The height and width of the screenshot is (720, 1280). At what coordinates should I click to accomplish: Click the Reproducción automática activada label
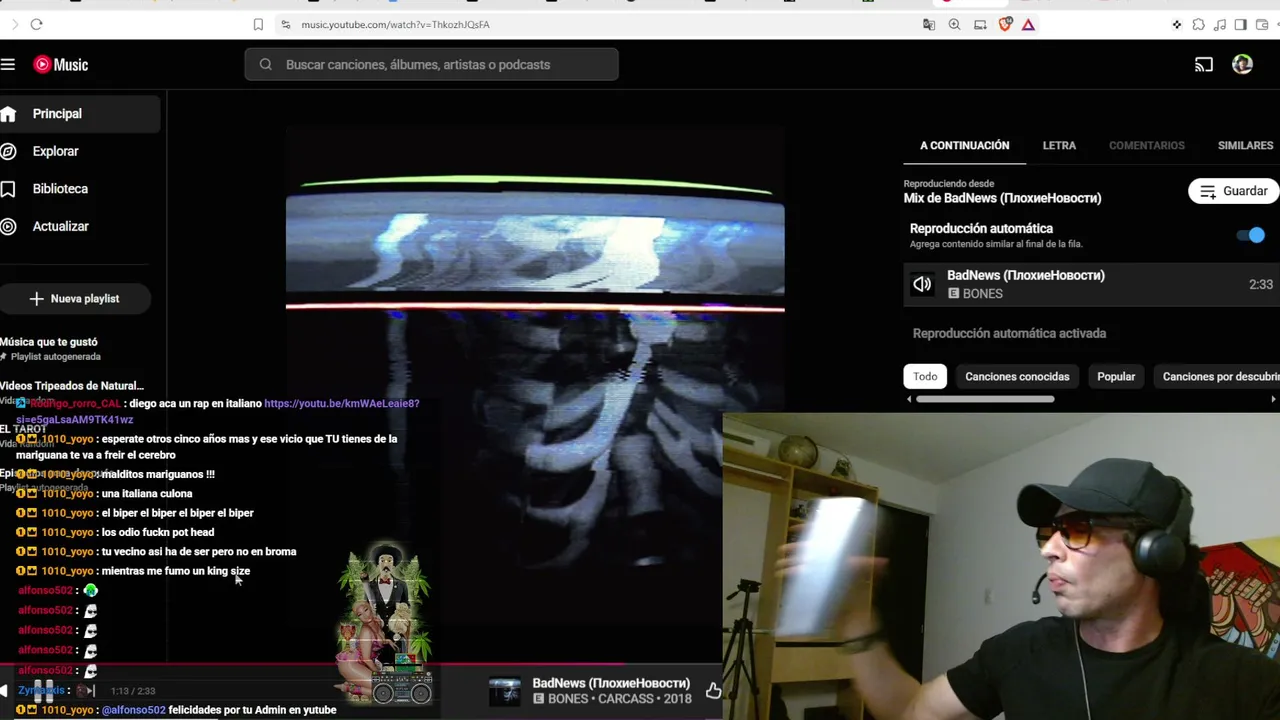tap(1009, 333)
